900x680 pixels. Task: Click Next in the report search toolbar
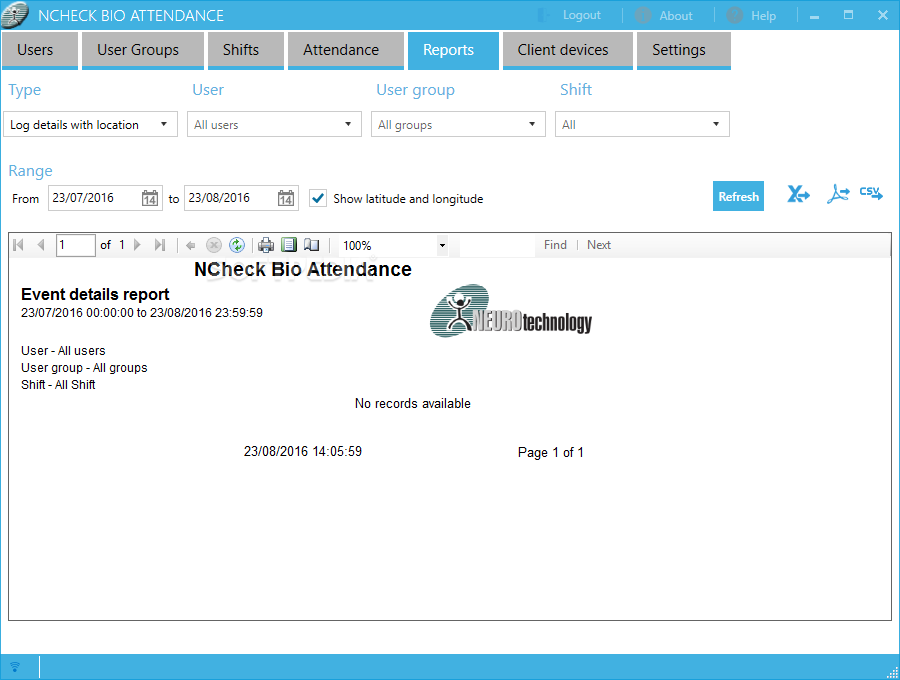click(x=599, y=245)
